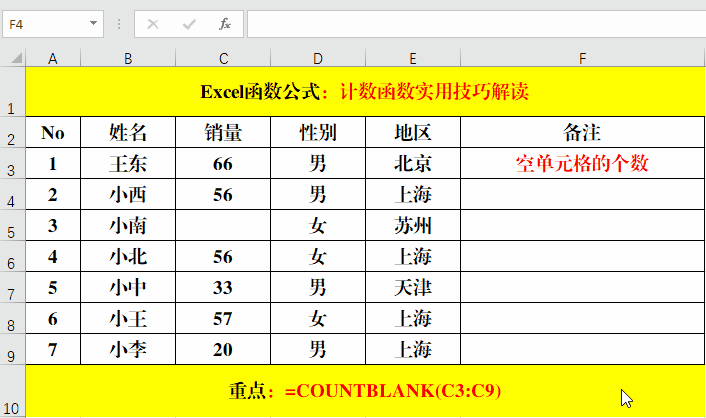The height and width of the screenshot is (418, 706).
Task: Select No cell with value 4
Action: coord(53,256)
